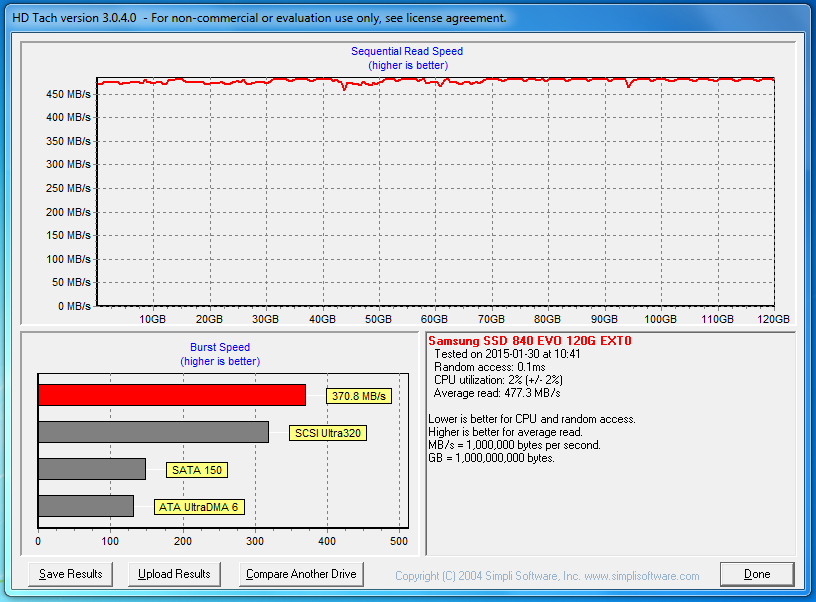
Task: Click the 90GB axis label
Action: point(604,319)
